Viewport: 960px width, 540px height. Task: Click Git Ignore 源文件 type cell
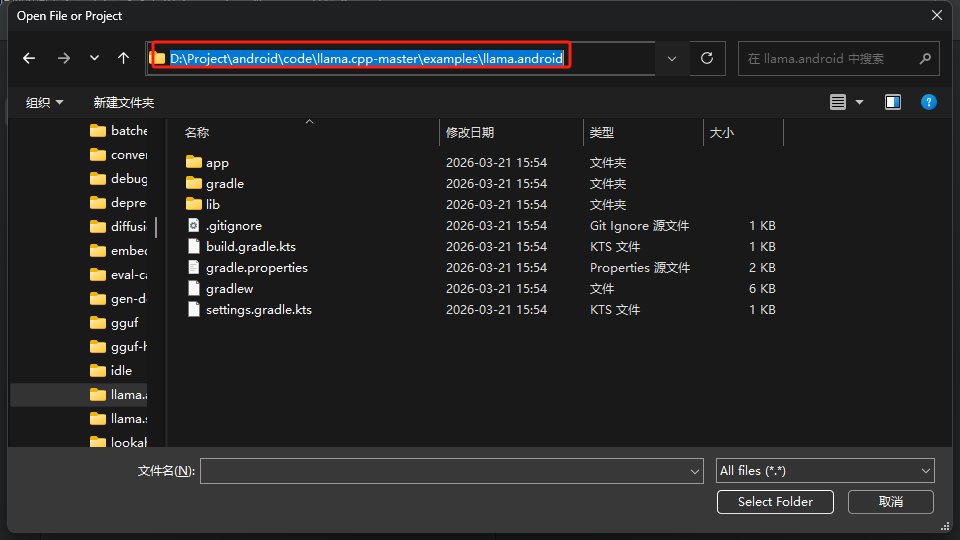(639, 226)
